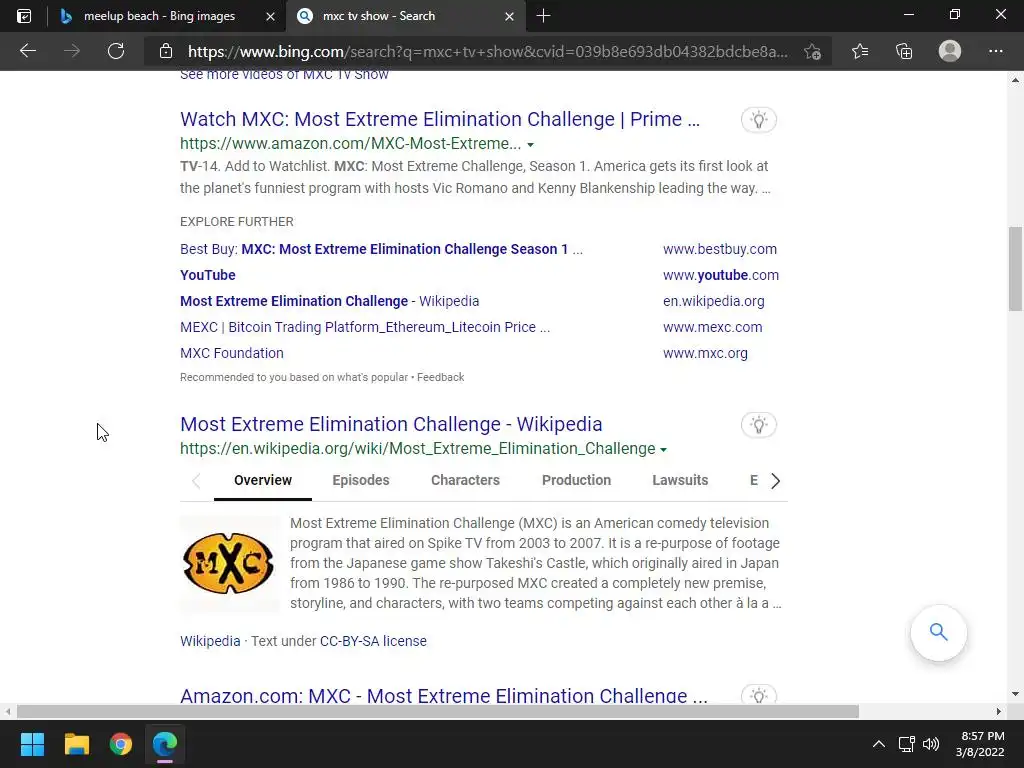The height and width of the screenshot is (768, 1024).
Task: Open volume control tray icon
Action: [931, 744]
